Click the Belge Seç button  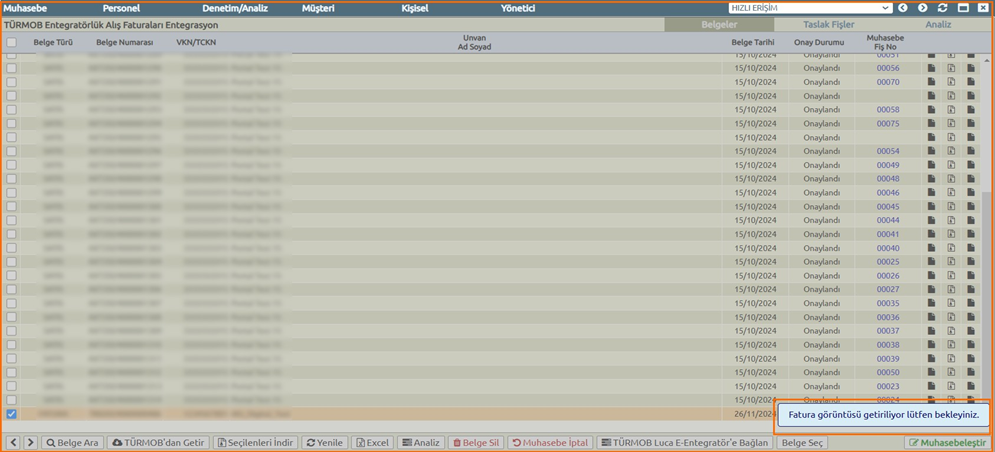[803, 442]
